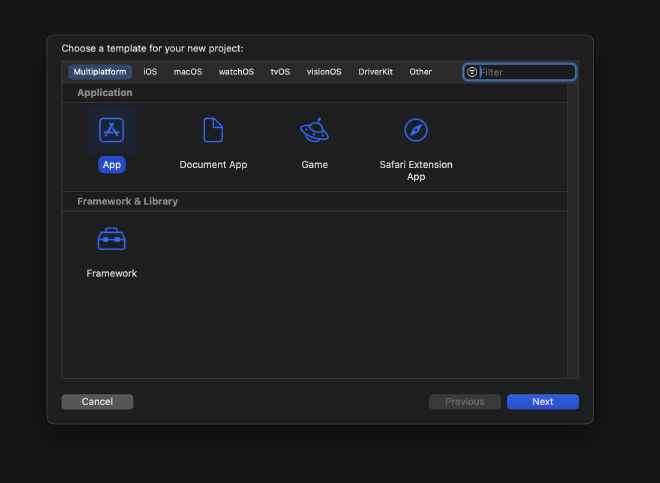660x483 pixels.
Task: Pick the Safari Extension App compass icon
Action: click(416, 130)
